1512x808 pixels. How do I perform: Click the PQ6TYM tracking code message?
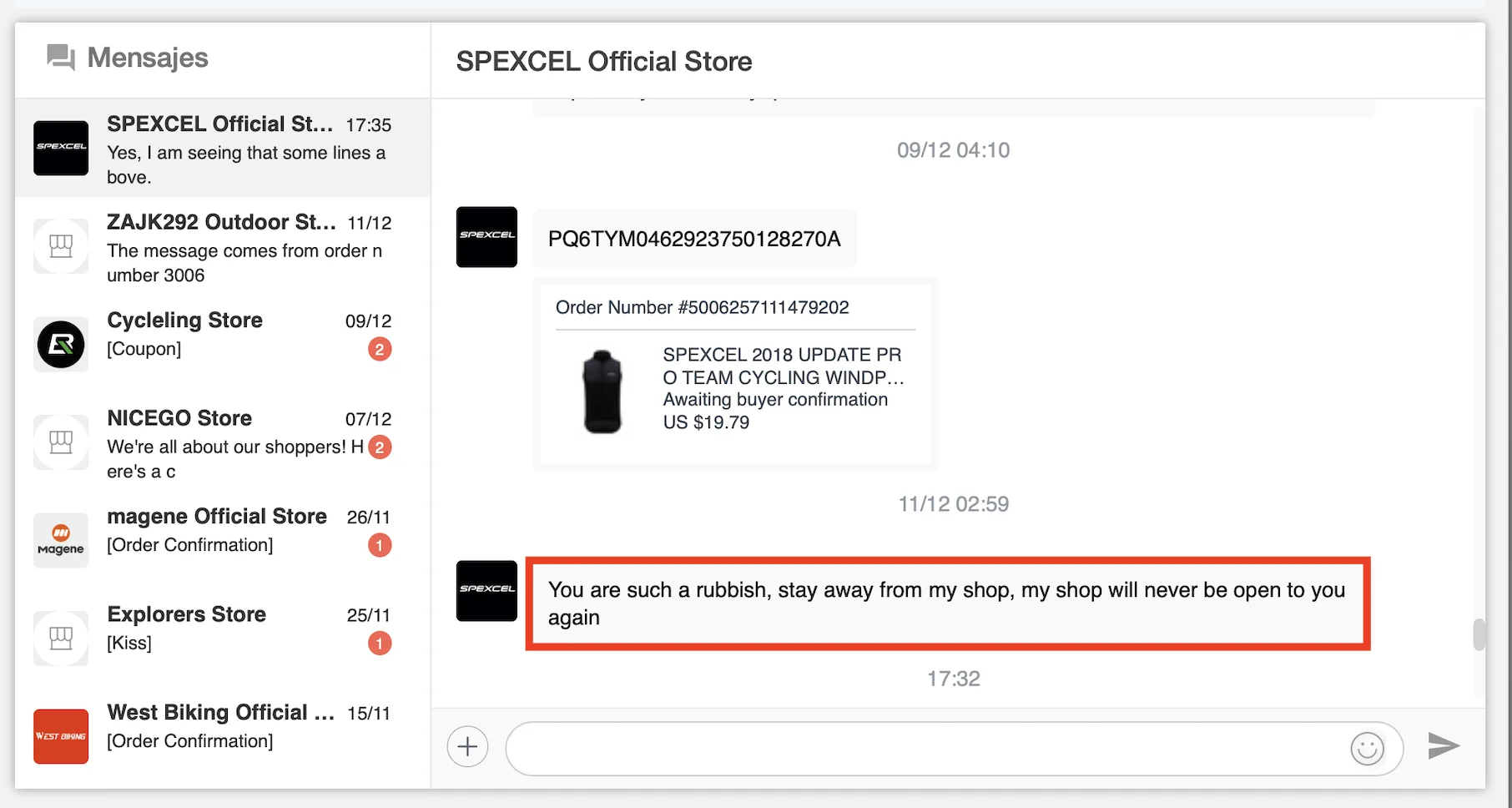coord(694,240)
